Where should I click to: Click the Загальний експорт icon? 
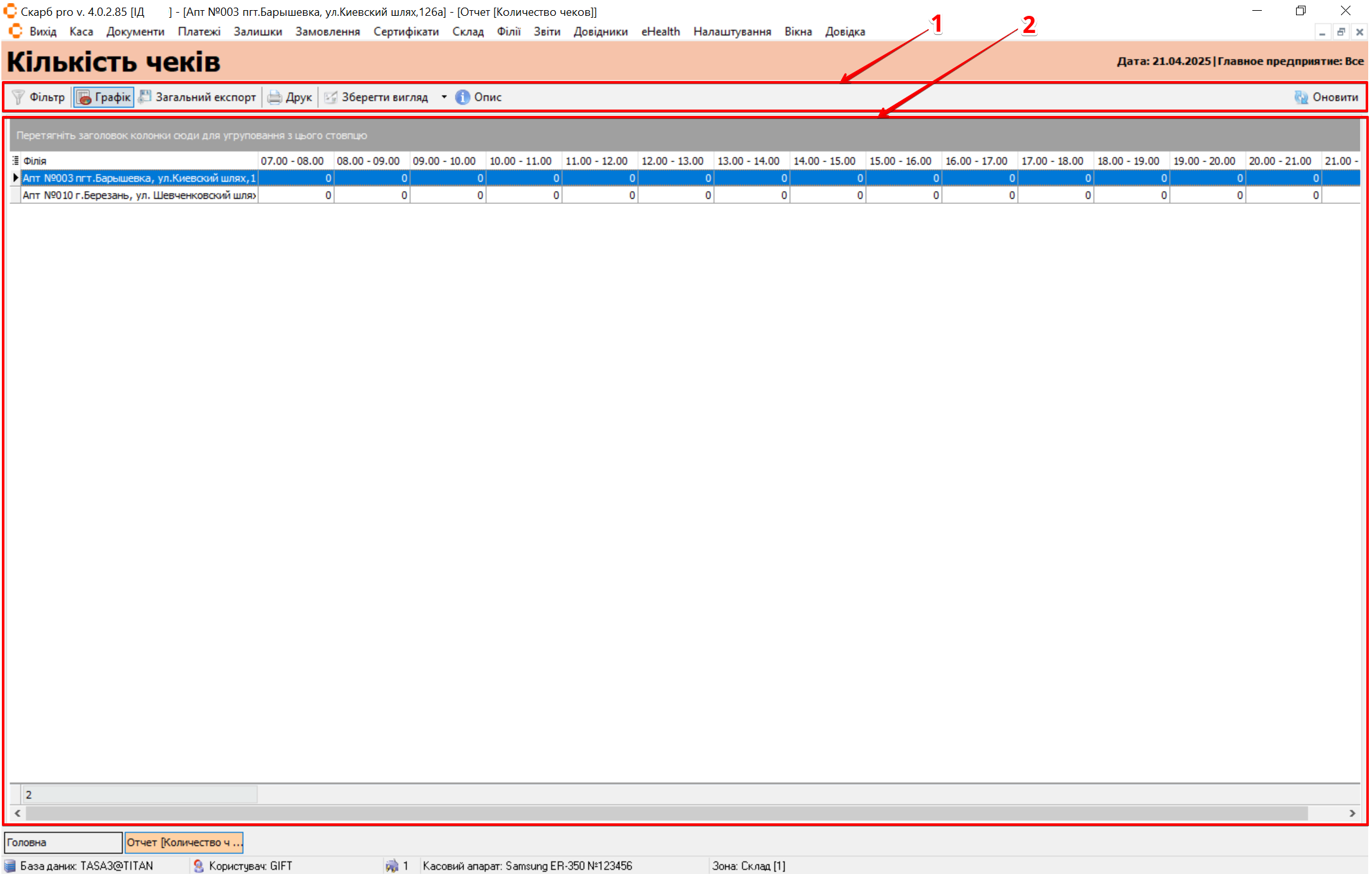(145, 96)
